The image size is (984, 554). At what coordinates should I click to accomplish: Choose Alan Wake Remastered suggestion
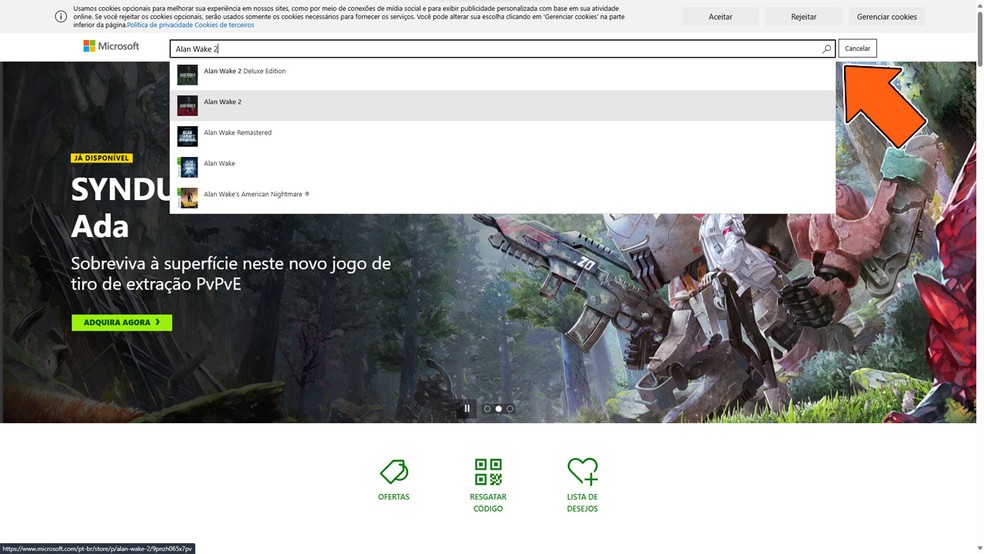502,136
